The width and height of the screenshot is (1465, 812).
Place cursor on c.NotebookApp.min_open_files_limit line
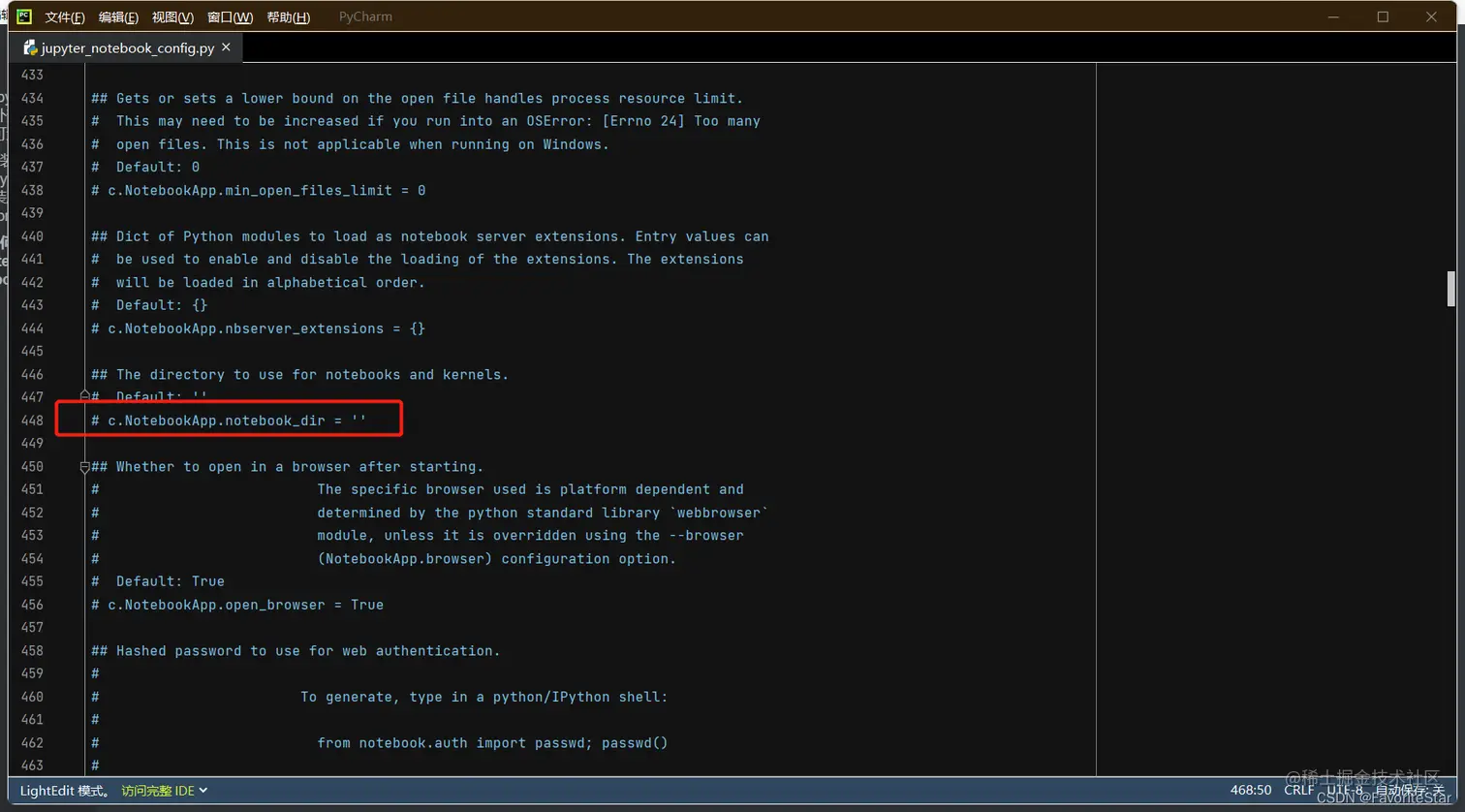point(258,190)
